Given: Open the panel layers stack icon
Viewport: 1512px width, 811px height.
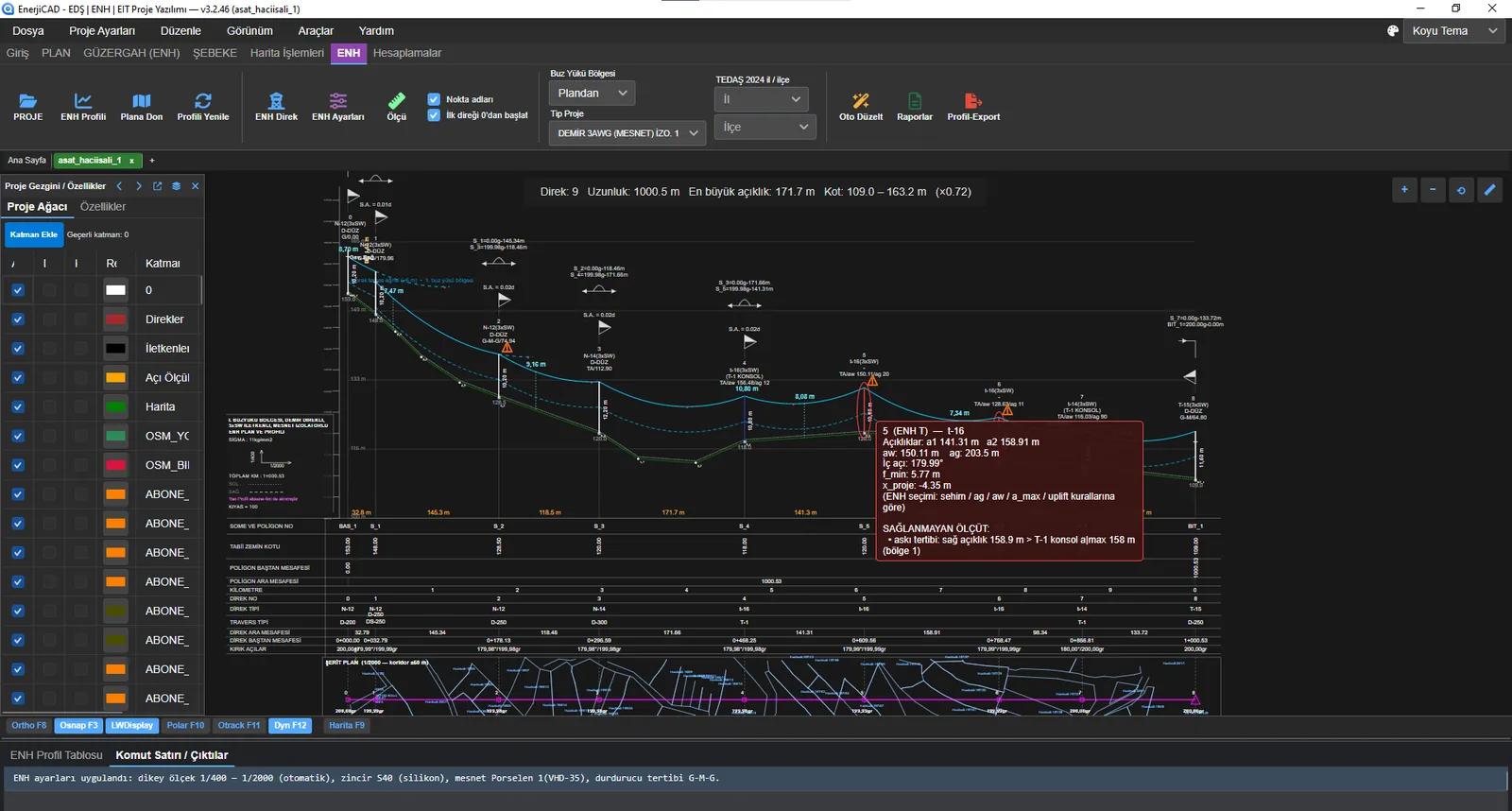Looking at the screenshot, I should (176, 186).
